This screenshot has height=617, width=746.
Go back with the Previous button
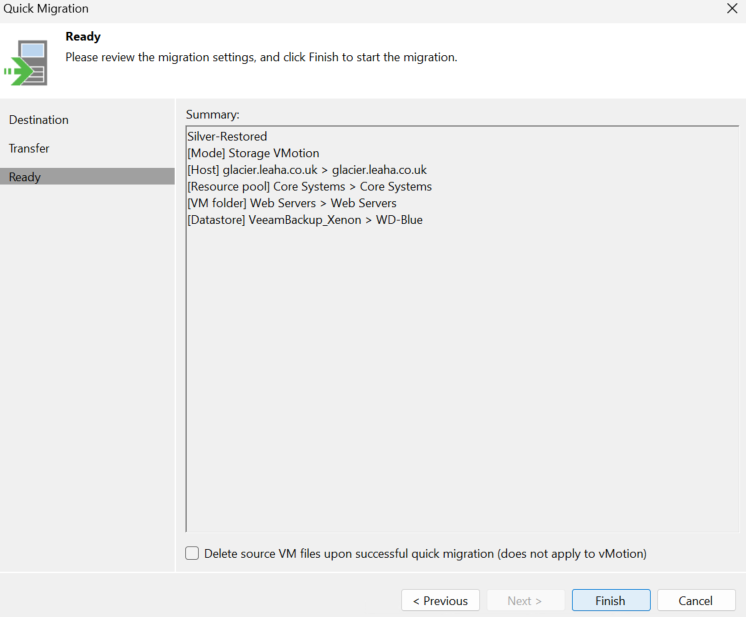(440, 600)
